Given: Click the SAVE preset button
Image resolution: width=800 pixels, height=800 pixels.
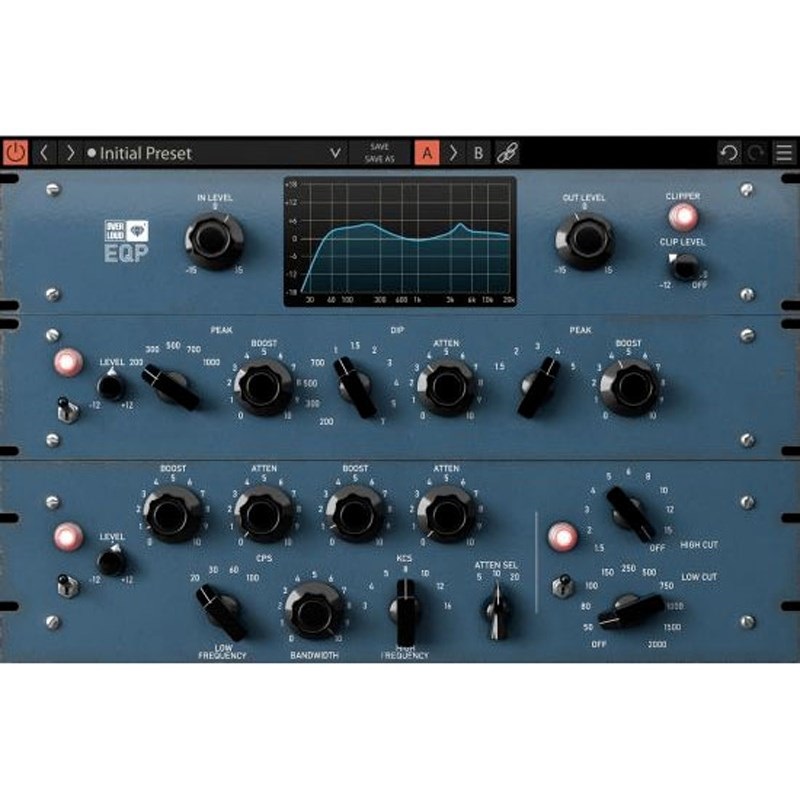Looking at the screenshot, I should (x=380, y=147).
